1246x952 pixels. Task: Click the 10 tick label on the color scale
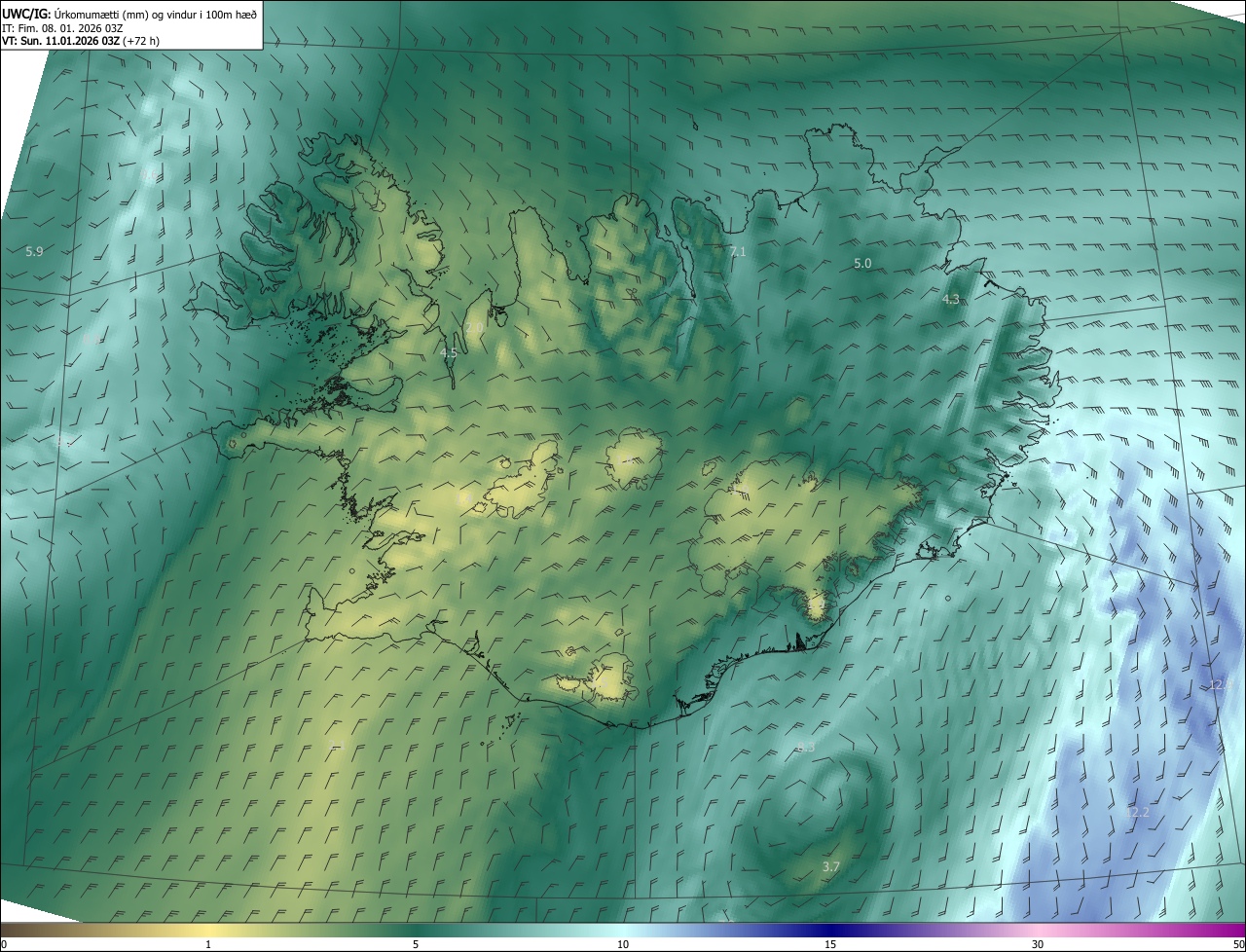pyautogui.click(x=622, y=944)
